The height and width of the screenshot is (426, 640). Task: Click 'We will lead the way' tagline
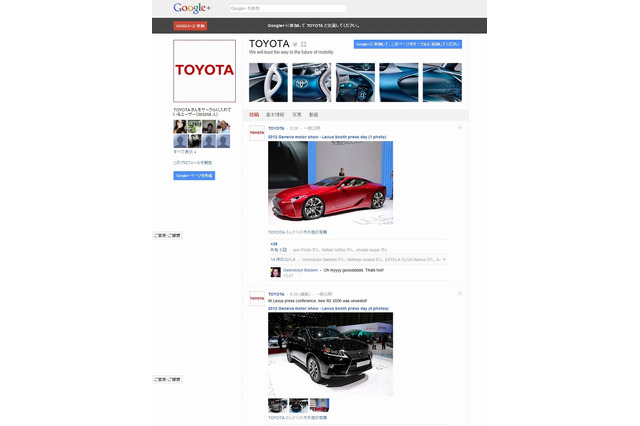(x=291, y=52)
